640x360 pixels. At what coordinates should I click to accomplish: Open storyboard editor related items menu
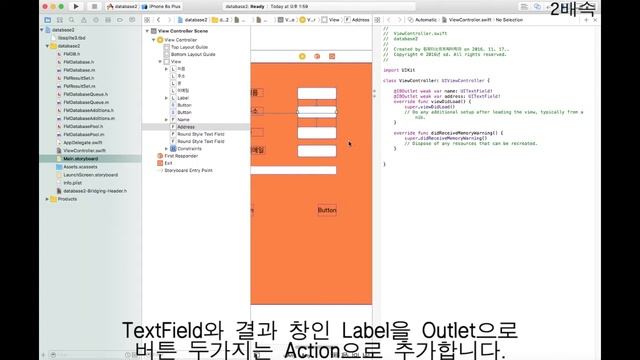coord(147,20)
